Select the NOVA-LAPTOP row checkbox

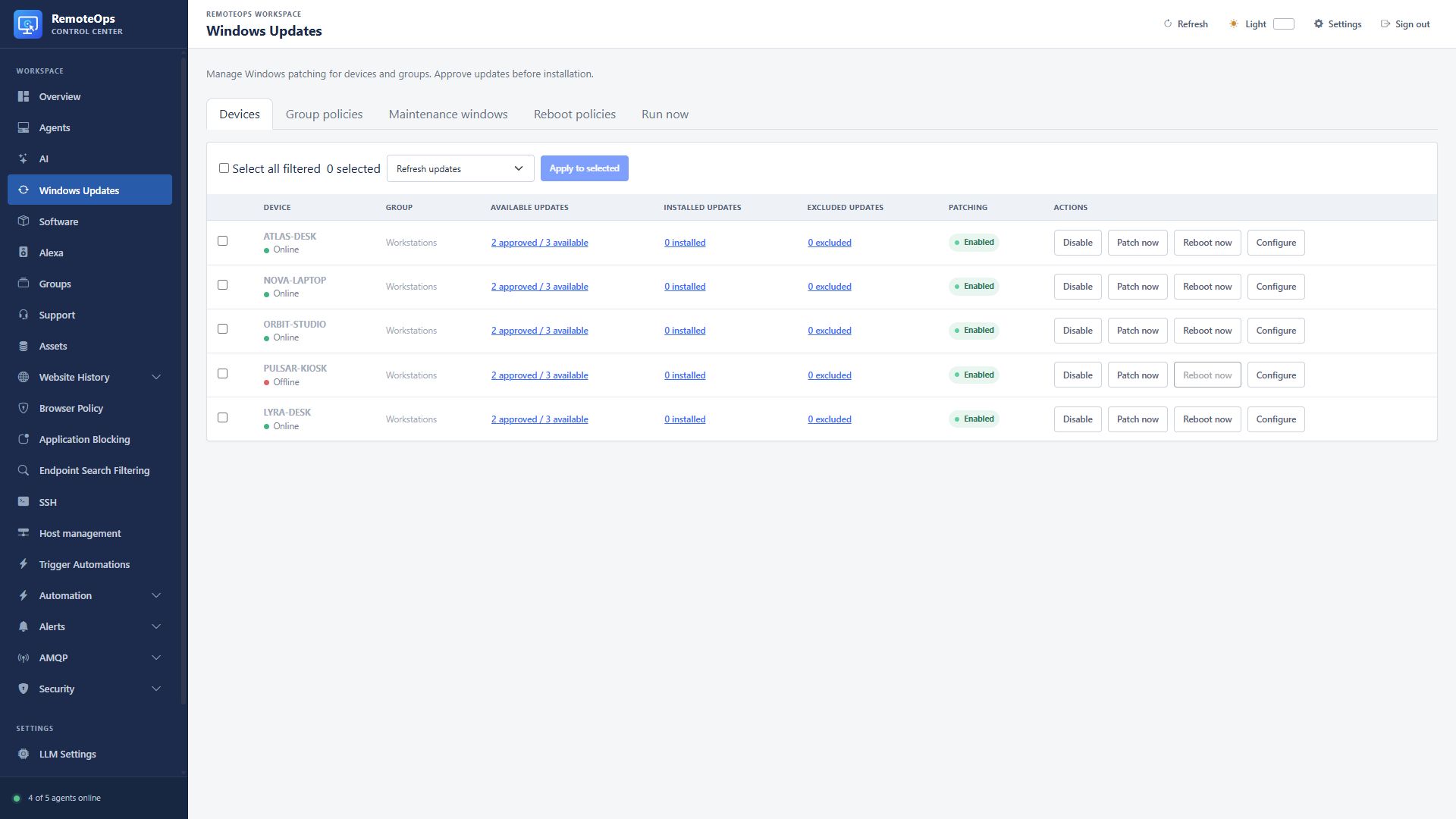tap(222, 284)
